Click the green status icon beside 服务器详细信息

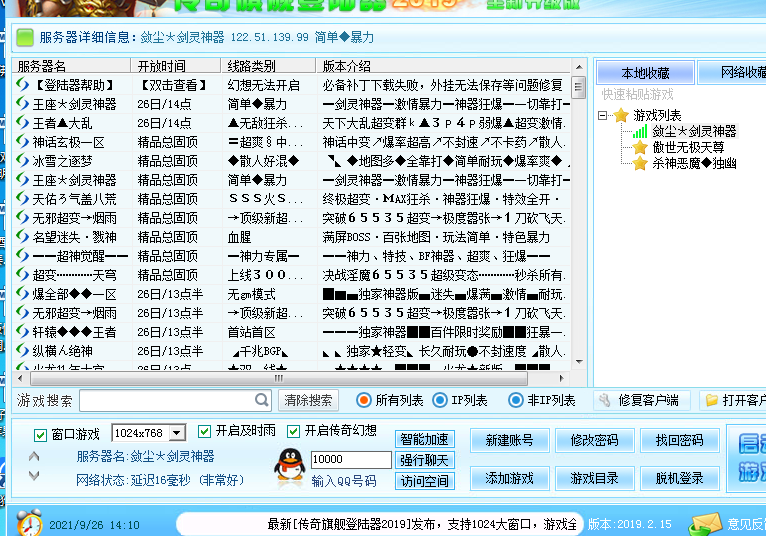pos(24,37)
